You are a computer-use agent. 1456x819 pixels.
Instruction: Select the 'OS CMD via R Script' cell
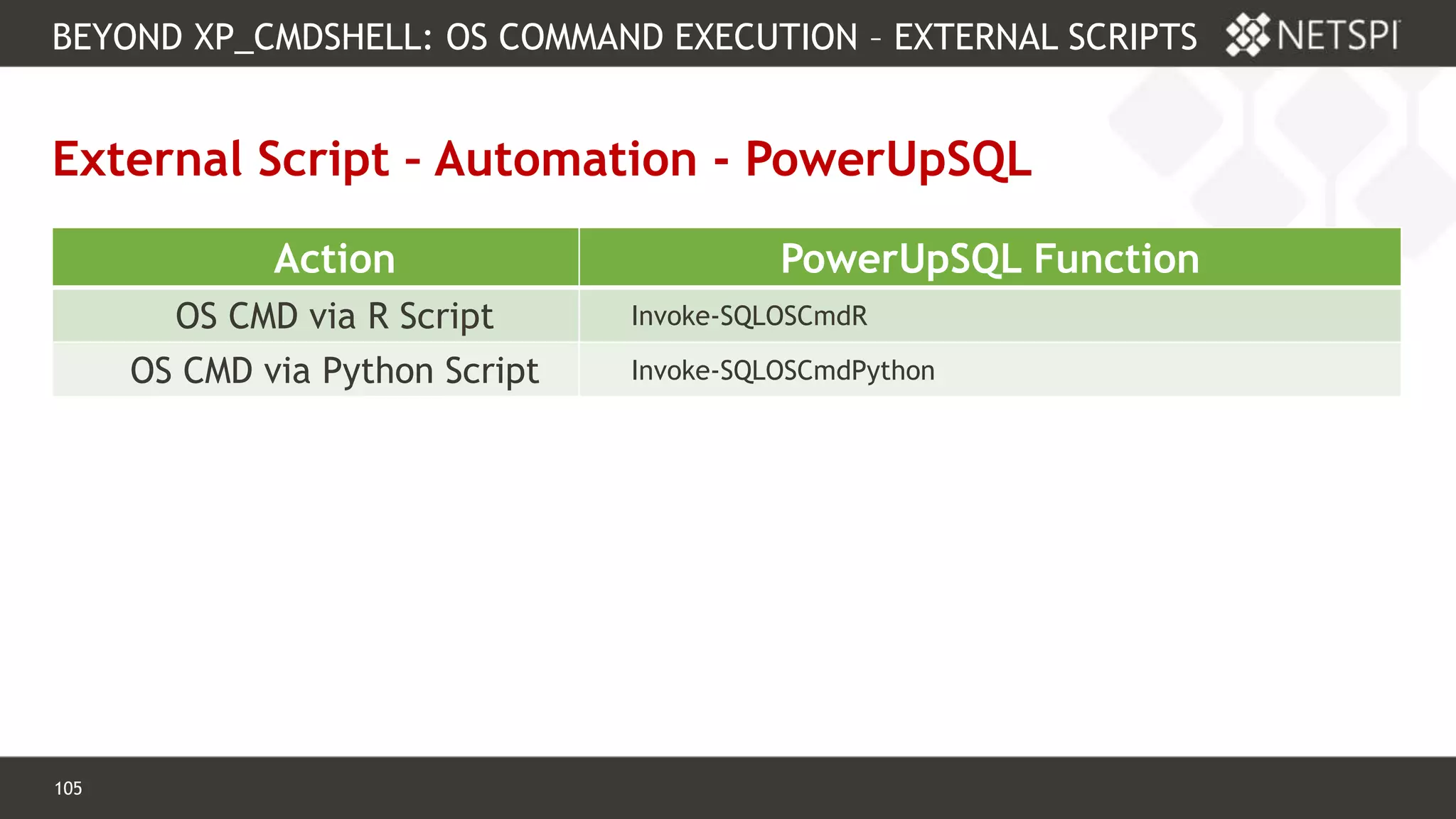(316, 316)
